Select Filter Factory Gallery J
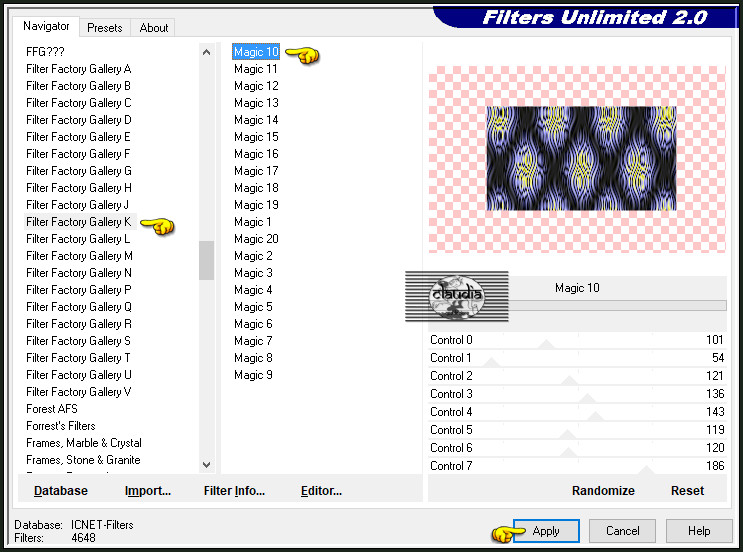 click(x=78, y=205)
